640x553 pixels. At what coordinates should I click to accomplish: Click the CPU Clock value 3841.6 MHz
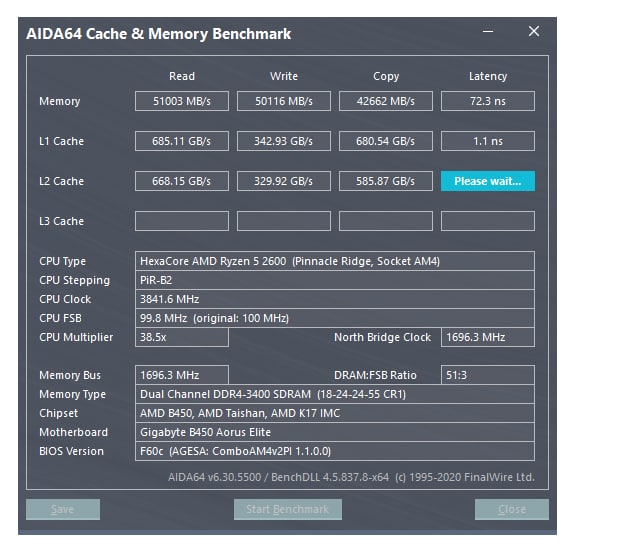pos(335,299)
